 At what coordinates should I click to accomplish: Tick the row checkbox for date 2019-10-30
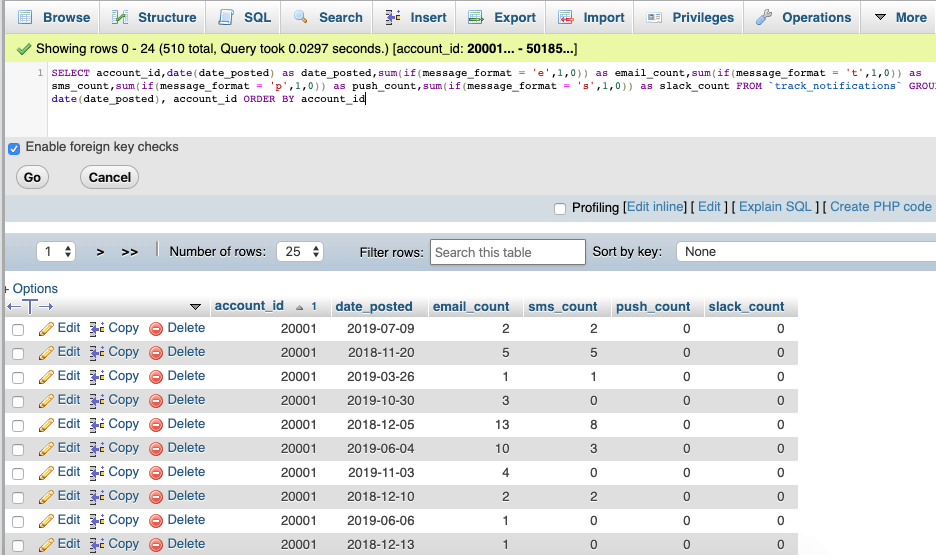click(18, 402)
